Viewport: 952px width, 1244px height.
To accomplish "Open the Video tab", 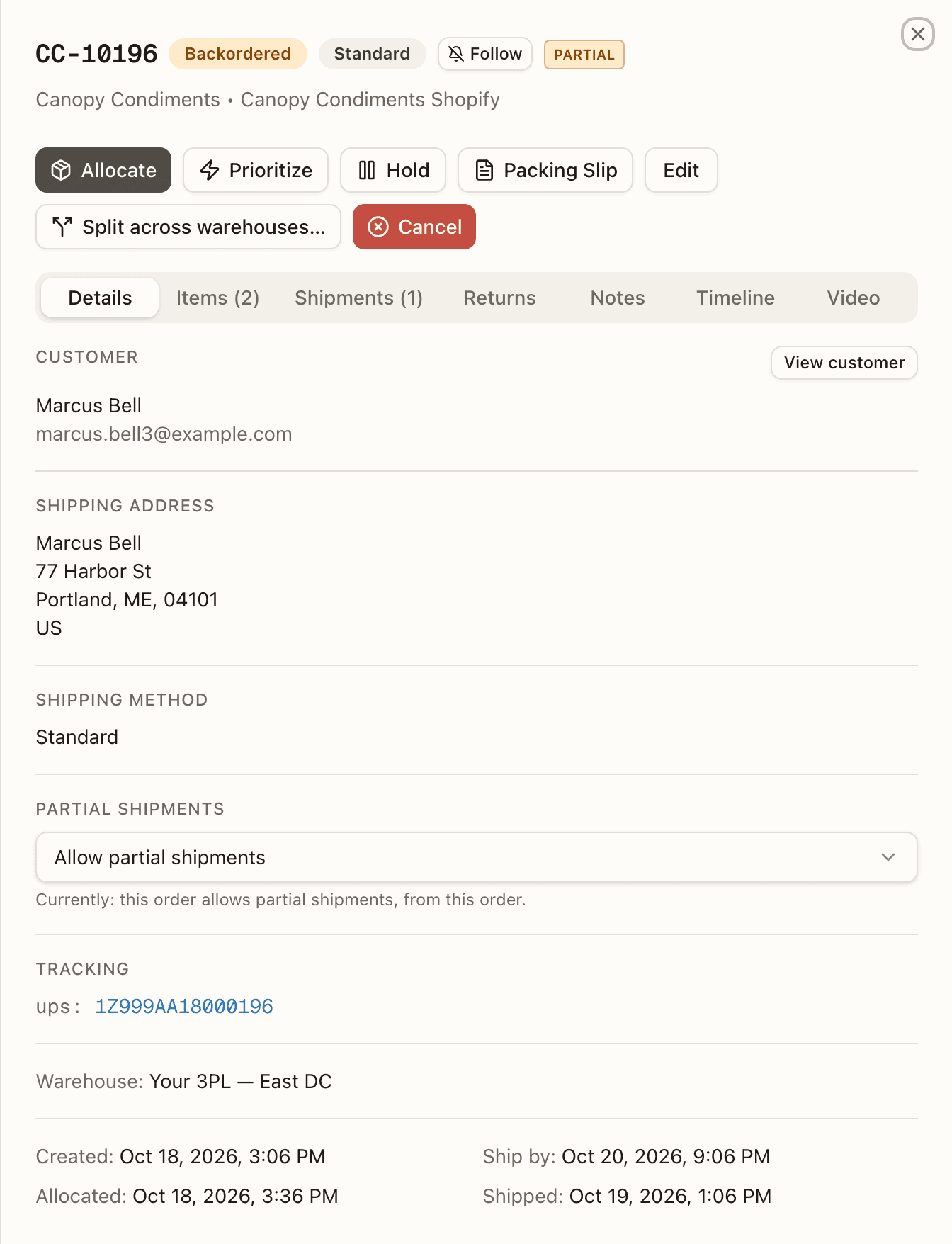I will tap(854, 298).
